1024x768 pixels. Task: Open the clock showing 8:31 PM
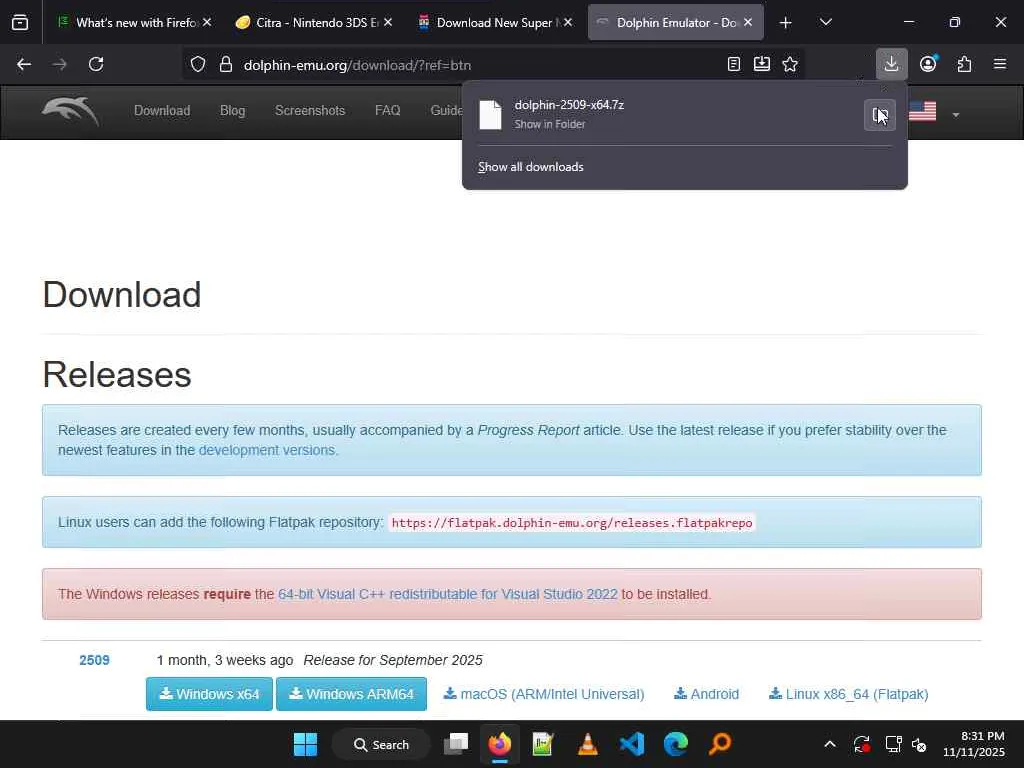pos(974,744)
